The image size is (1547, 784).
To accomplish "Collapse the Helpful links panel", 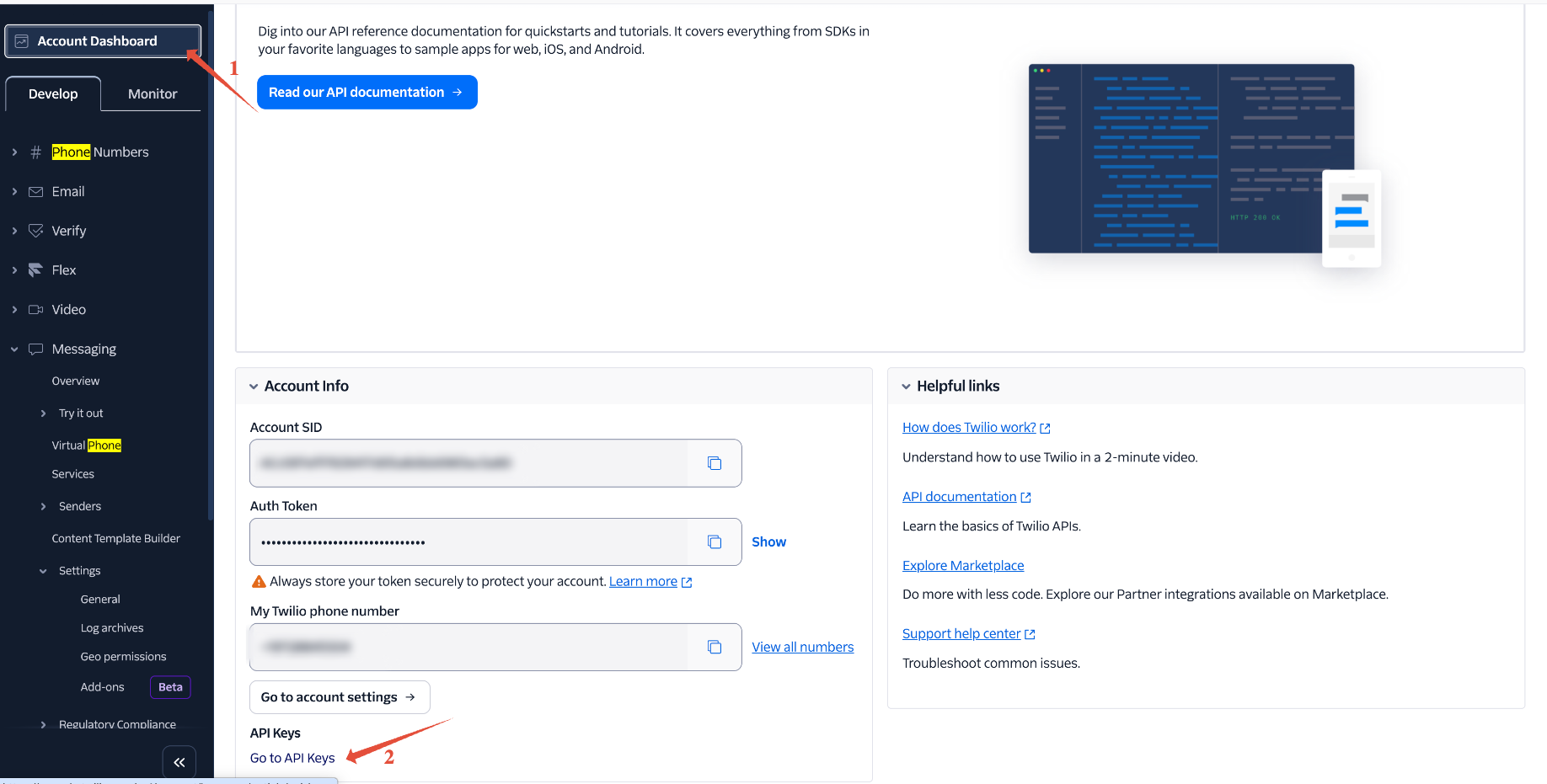I will 907,387.
